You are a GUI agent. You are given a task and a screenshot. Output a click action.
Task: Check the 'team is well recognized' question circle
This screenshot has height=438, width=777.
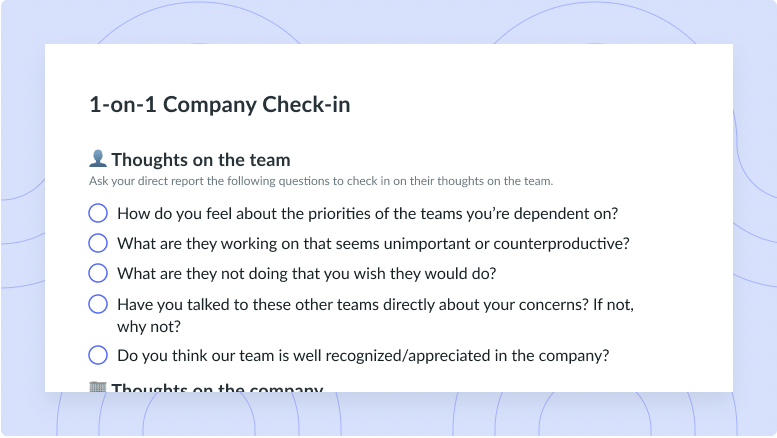click(98, 355)
